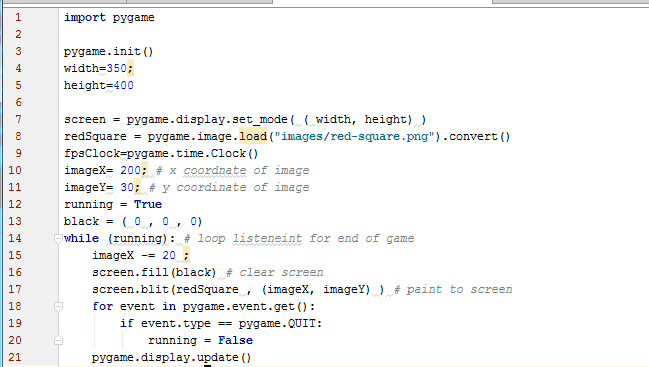The image size is (649, 367).
Task: Click 'if event.type == pygame.QUIT:' line
Action: 221,323
